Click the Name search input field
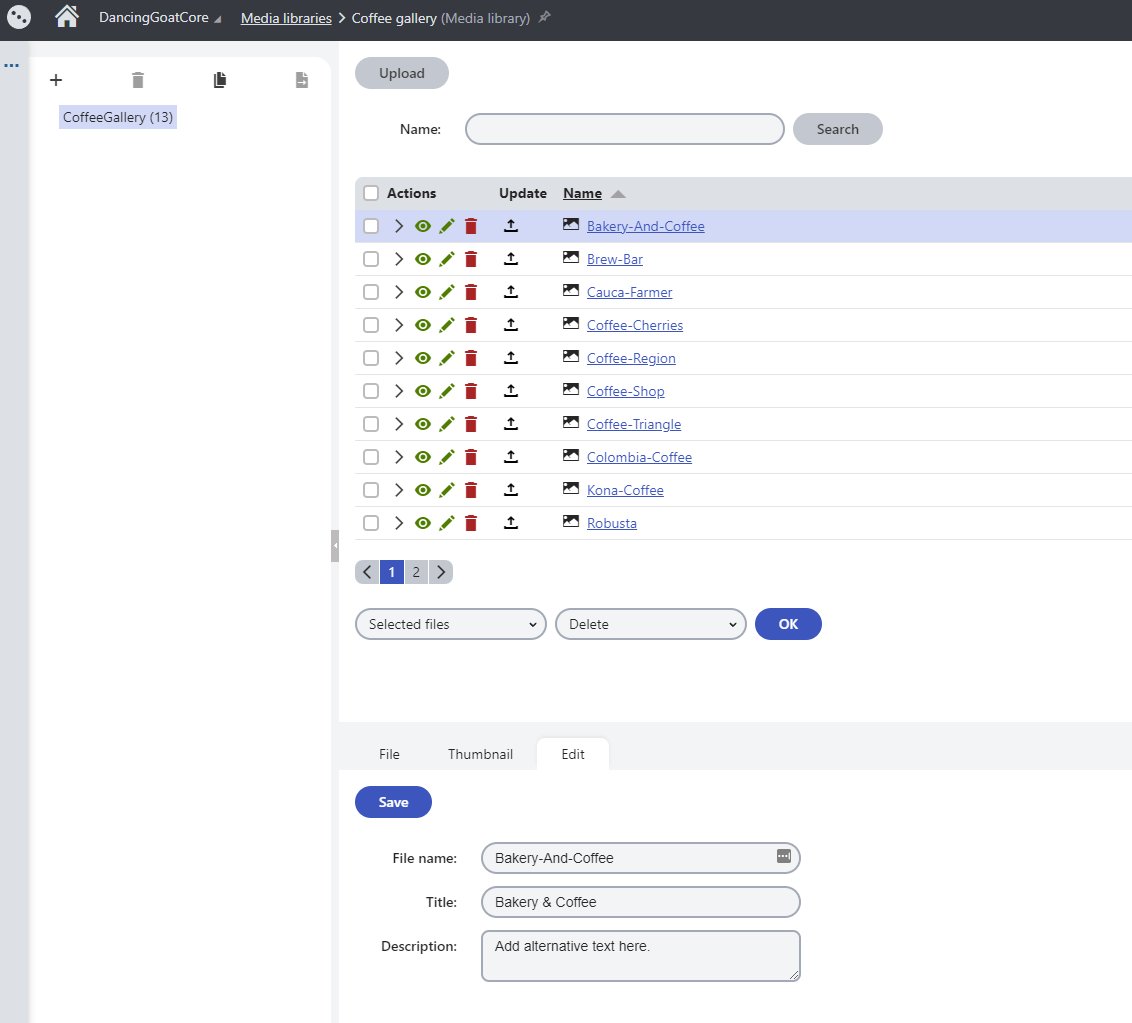 [x=625, y=129]
